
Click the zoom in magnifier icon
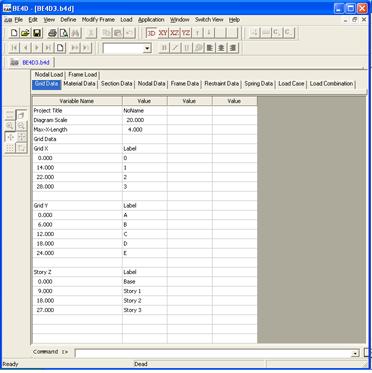click(x=10, y=126)
